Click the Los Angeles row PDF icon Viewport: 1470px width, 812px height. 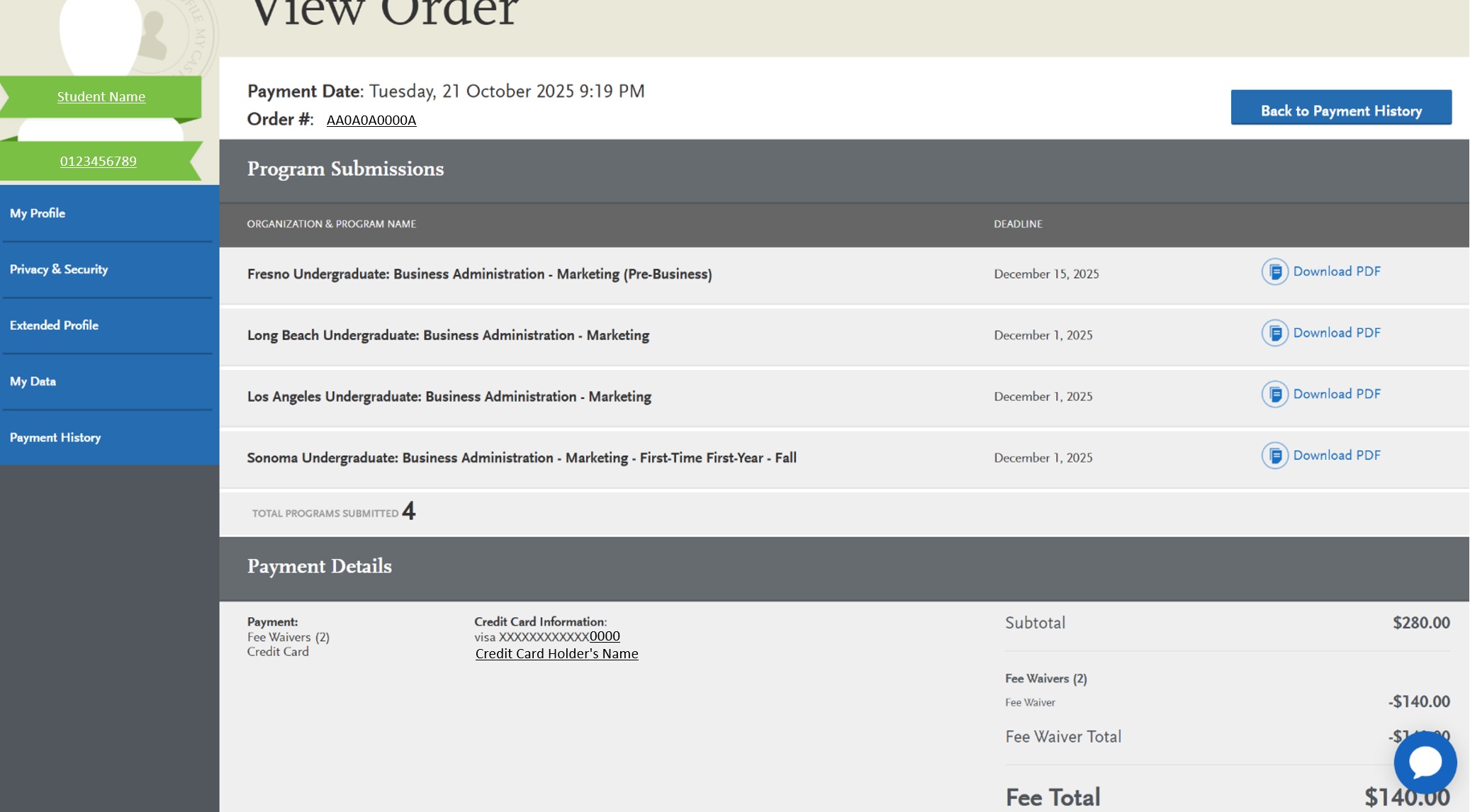click(x=1274, y=395)
